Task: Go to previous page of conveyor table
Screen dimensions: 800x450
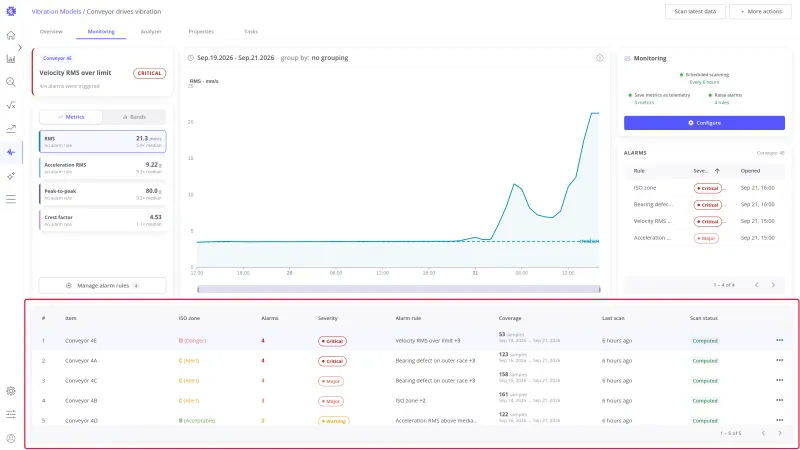Action: [x=763, y=433]
